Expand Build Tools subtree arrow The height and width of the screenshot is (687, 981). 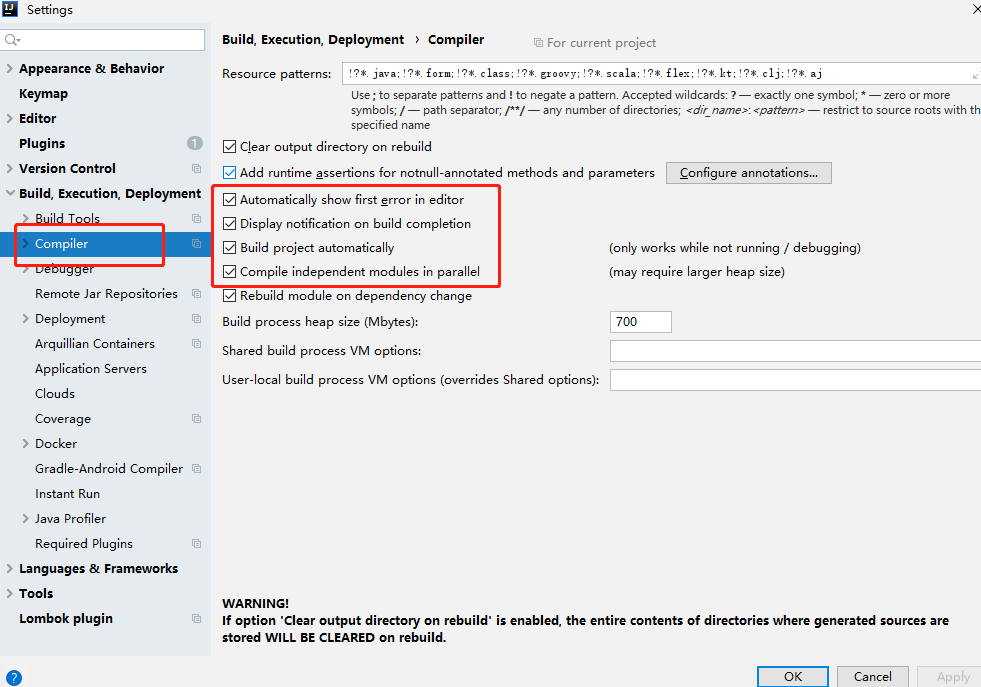(x=26, y=218)
